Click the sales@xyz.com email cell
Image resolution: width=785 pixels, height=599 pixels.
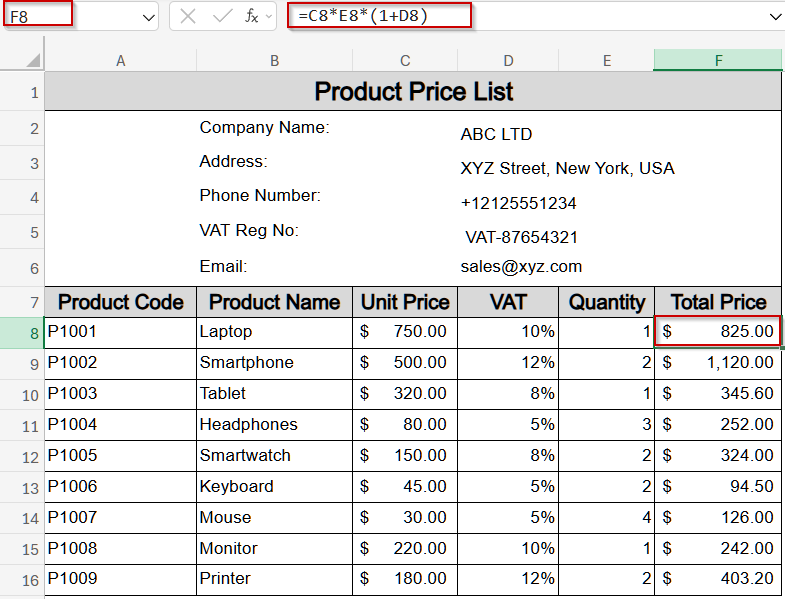pos(520,267)
